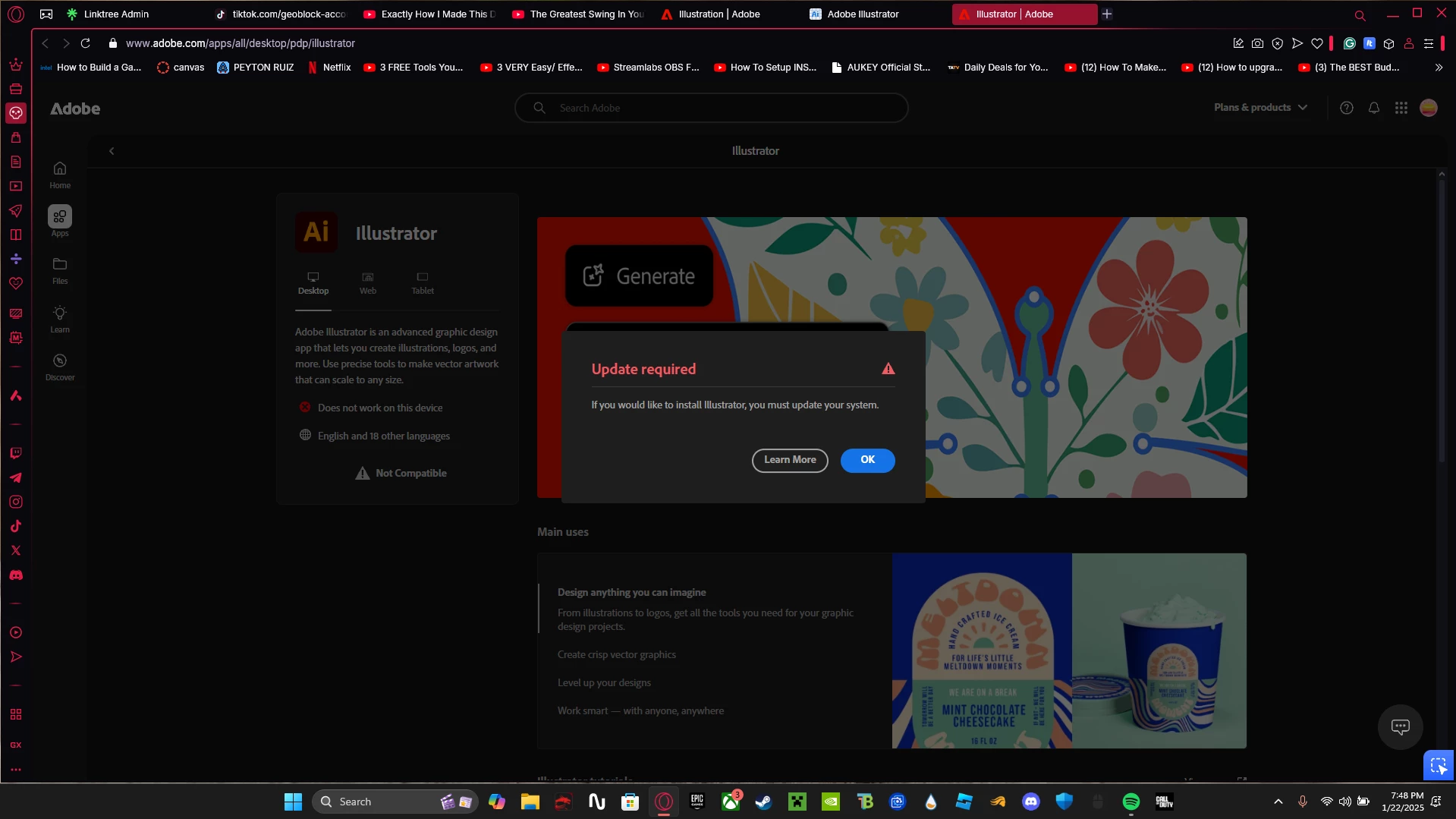Viewport: 1456px width, 819px height.
Task: Open the Home section in Adobe sidebar
Action: tap(60, 175)
